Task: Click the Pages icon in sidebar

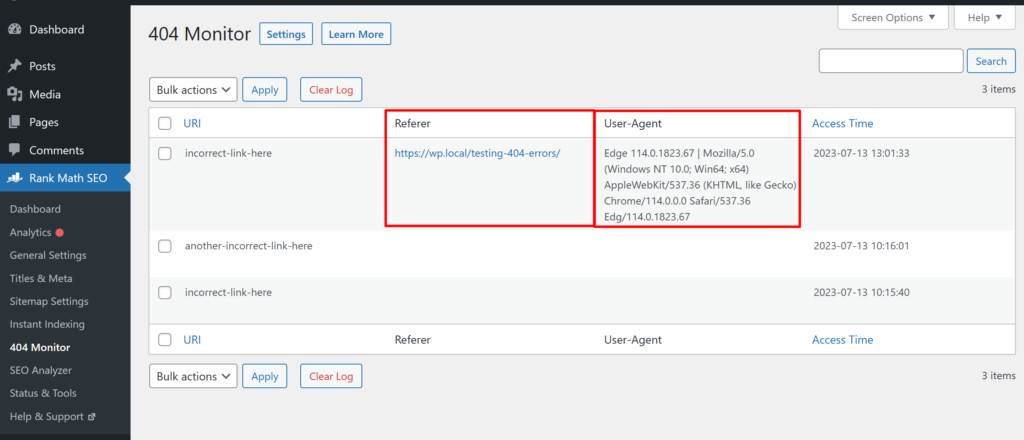Action: [14, 122]
